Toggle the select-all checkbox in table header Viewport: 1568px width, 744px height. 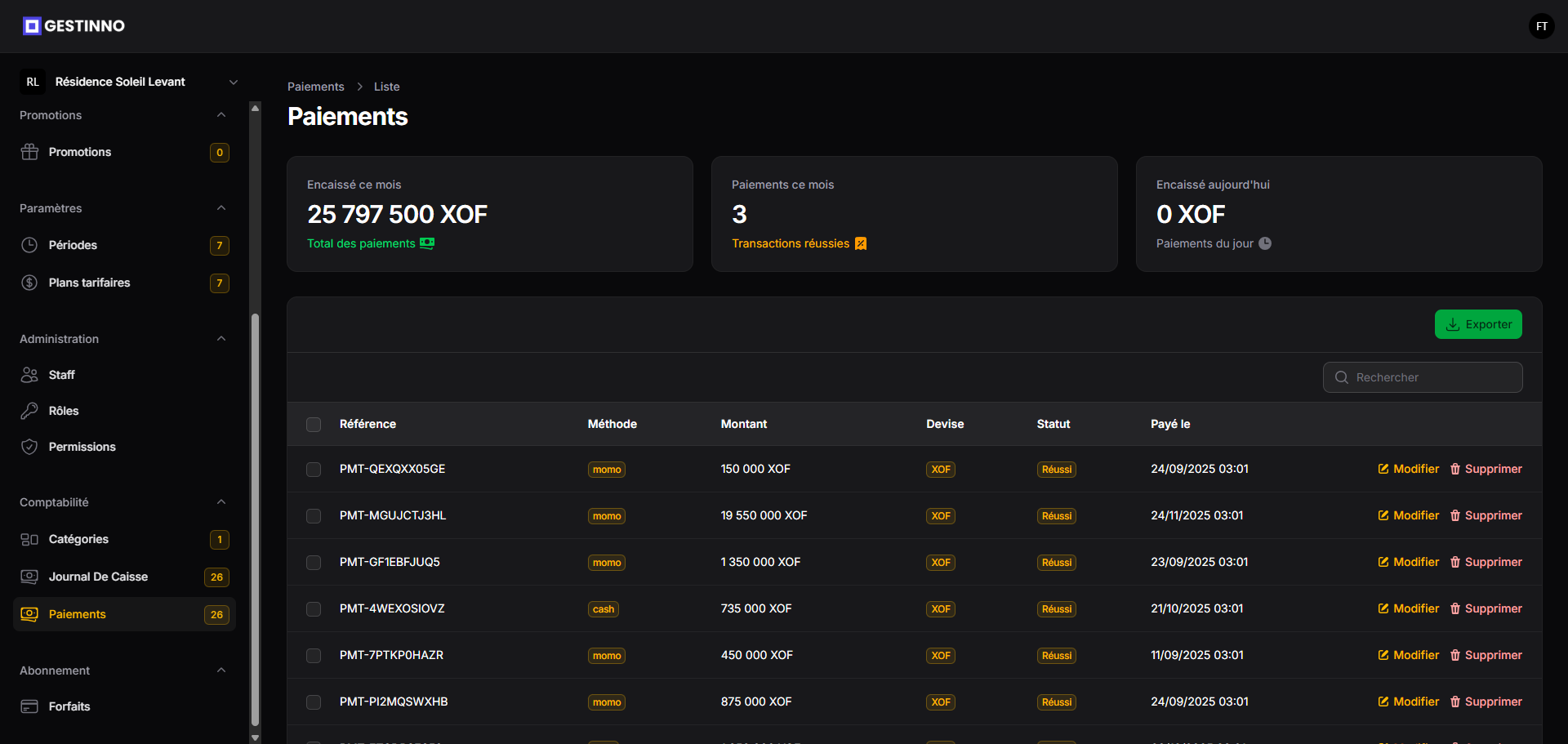(x=314, y=425)
